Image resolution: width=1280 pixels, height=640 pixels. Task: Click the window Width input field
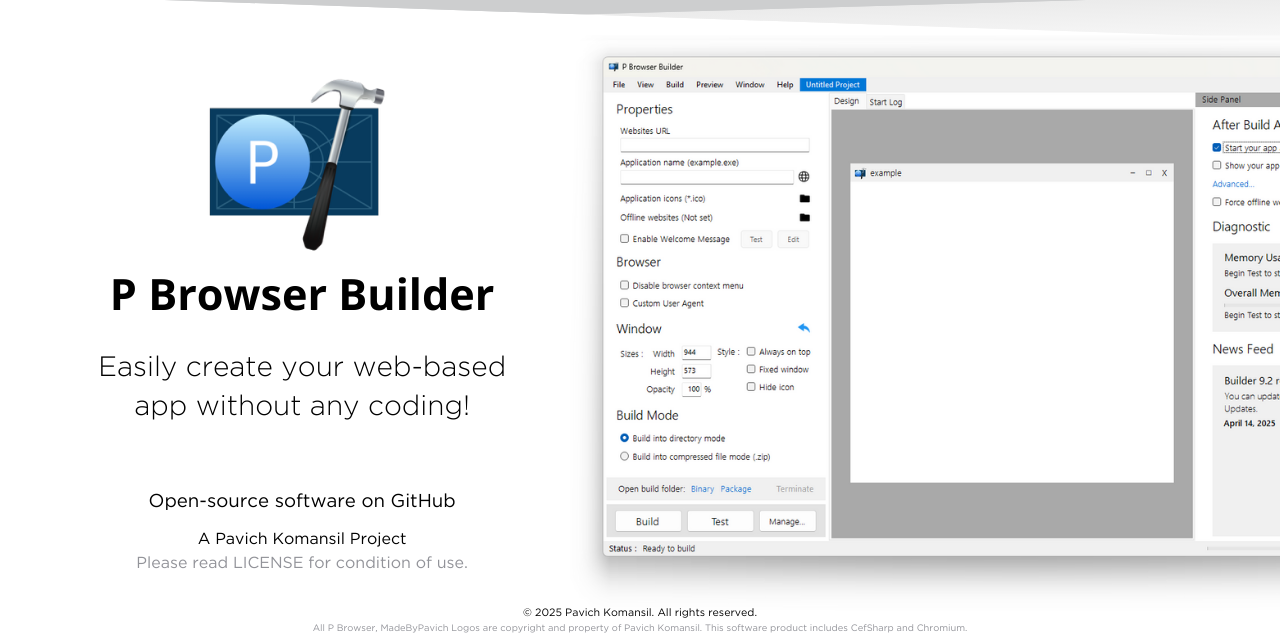pos(696,352)
